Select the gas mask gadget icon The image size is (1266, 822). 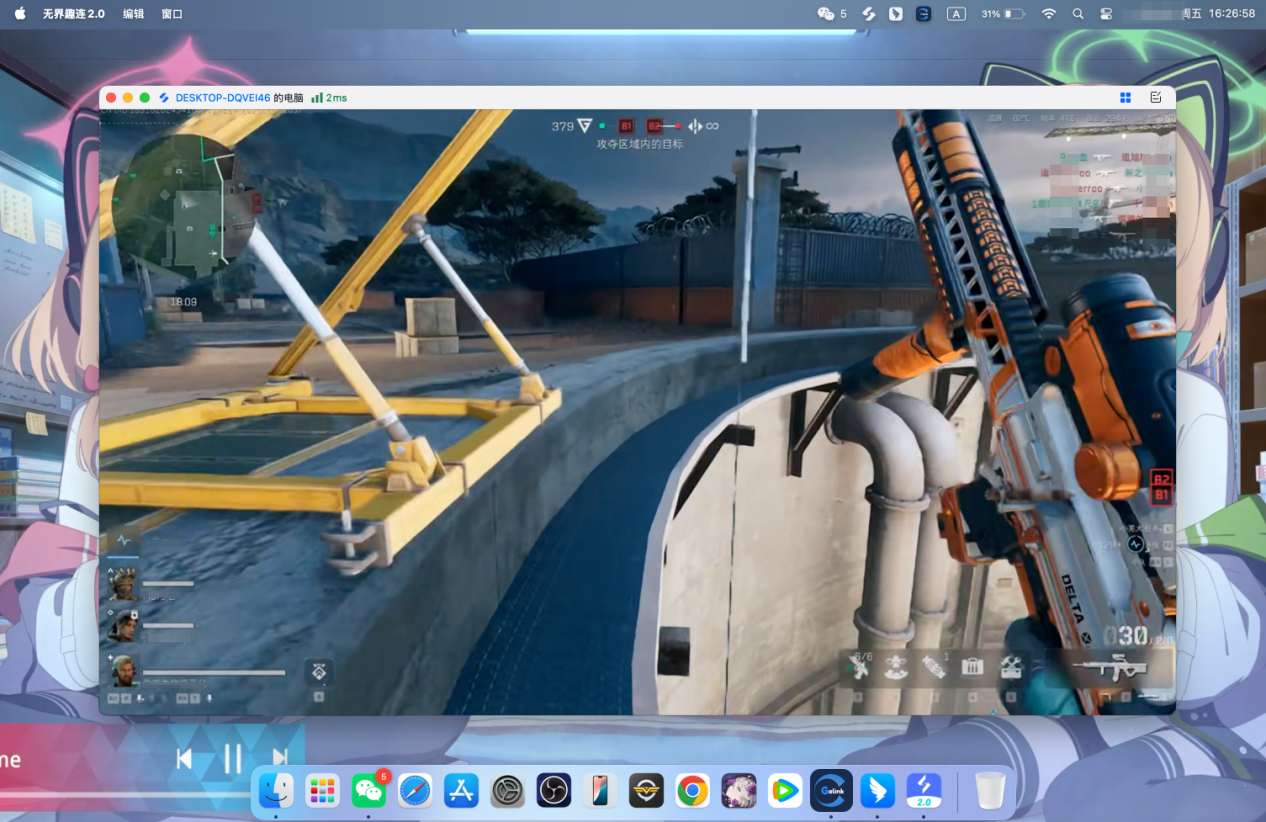click(x=897, y=667)
